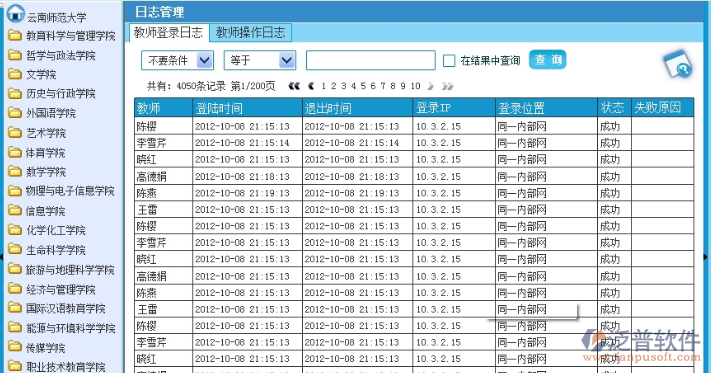This screenshot has width=711, height=373.
Task: Open the 不要条件 dropdown
Action: (177, 60)
